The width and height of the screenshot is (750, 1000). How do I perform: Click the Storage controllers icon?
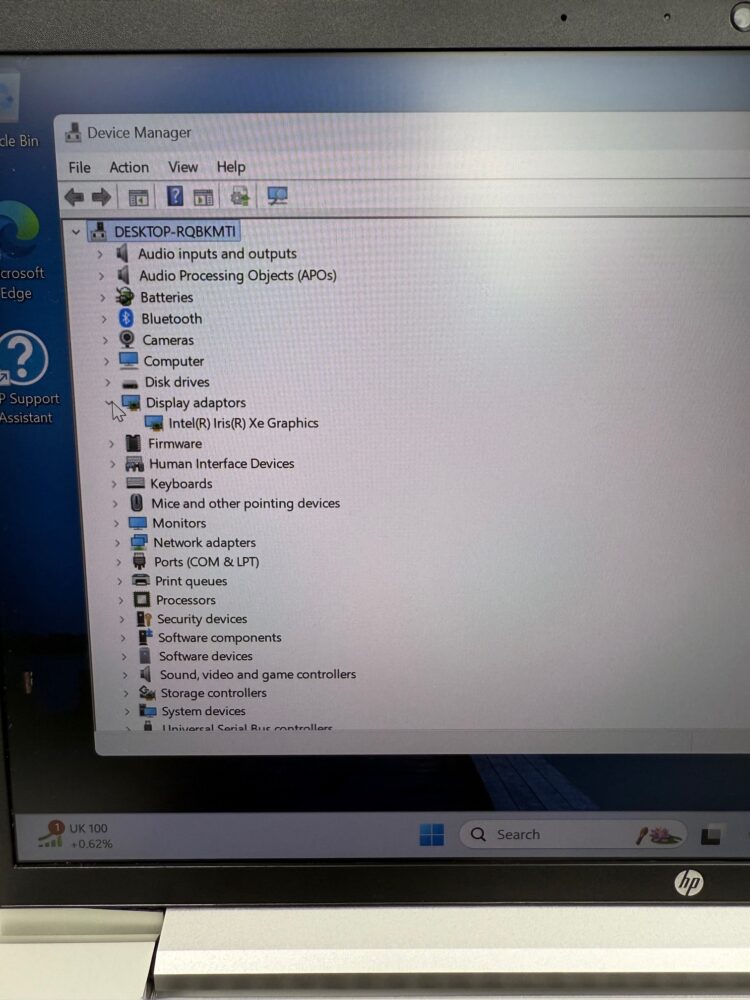(147, 692)
